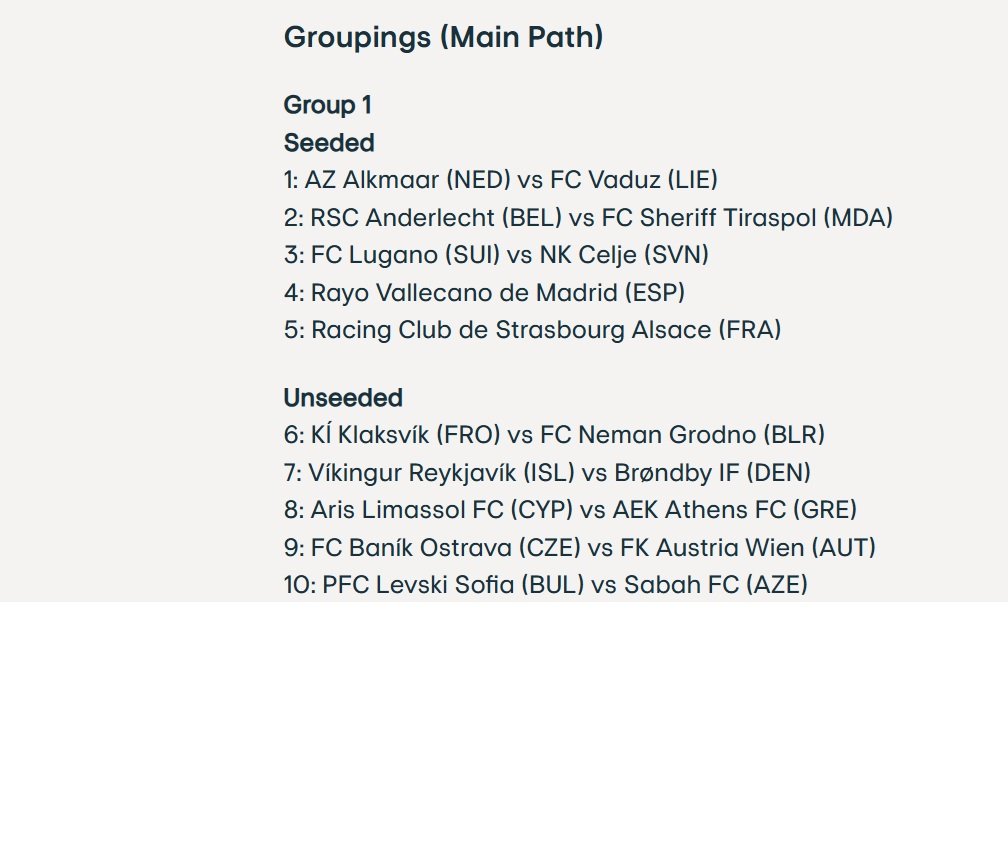Select the Group 1 heading
The image size is (1008, 860).
click(x=328, y=105)
